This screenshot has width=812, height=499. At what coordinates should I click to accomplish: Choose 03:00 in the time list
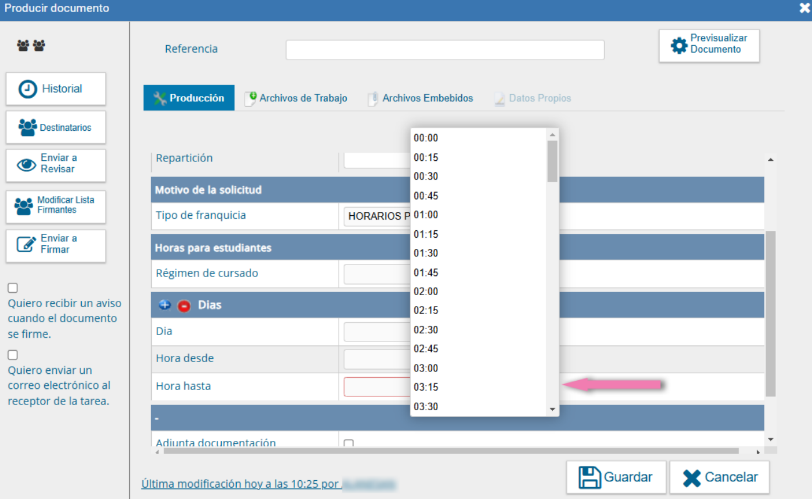427,368
